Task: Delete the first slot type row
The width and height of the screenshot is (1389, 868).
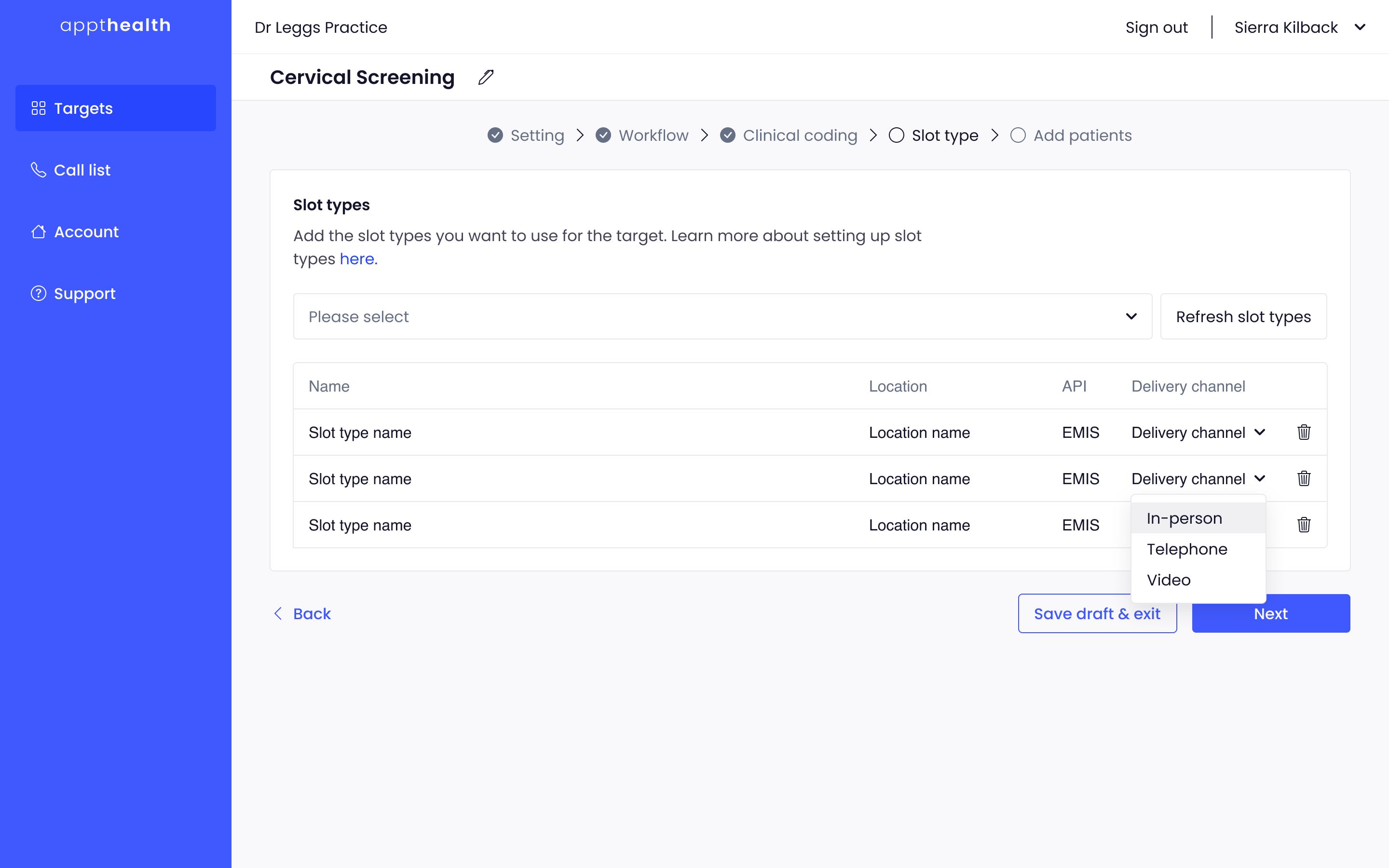Action: [1304, 432]
